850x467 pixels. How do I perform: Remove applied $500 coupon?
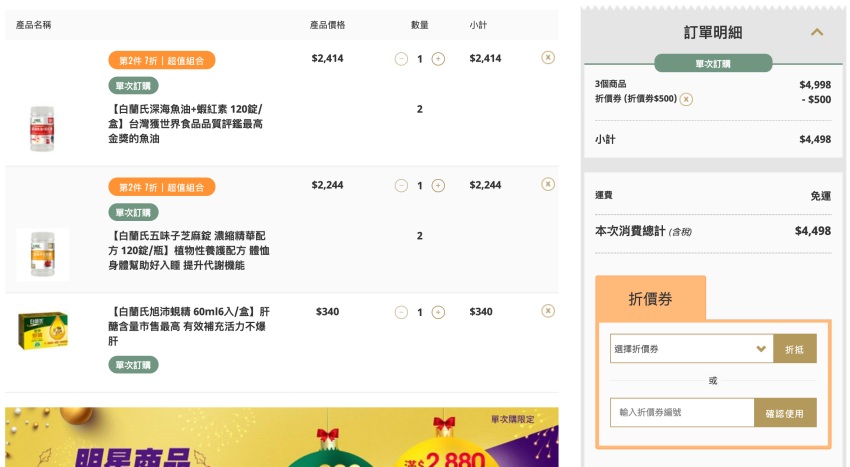click(686, 99)
